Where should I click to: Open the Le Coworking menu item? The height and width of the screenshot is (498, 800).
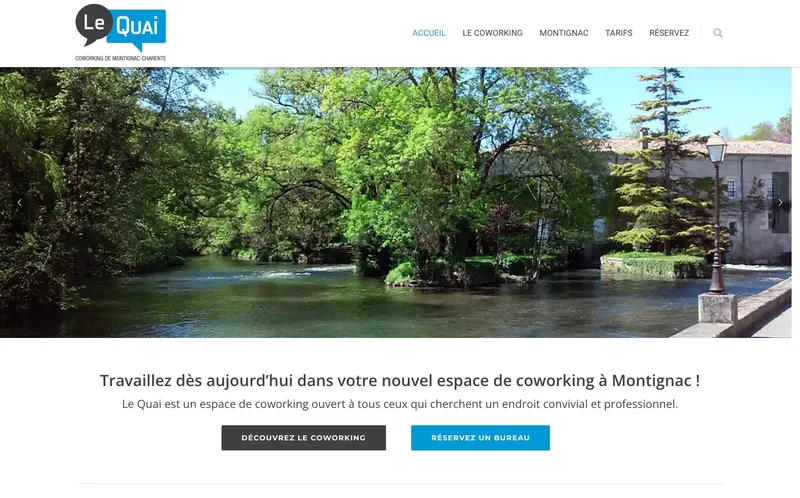coord(492,33)
